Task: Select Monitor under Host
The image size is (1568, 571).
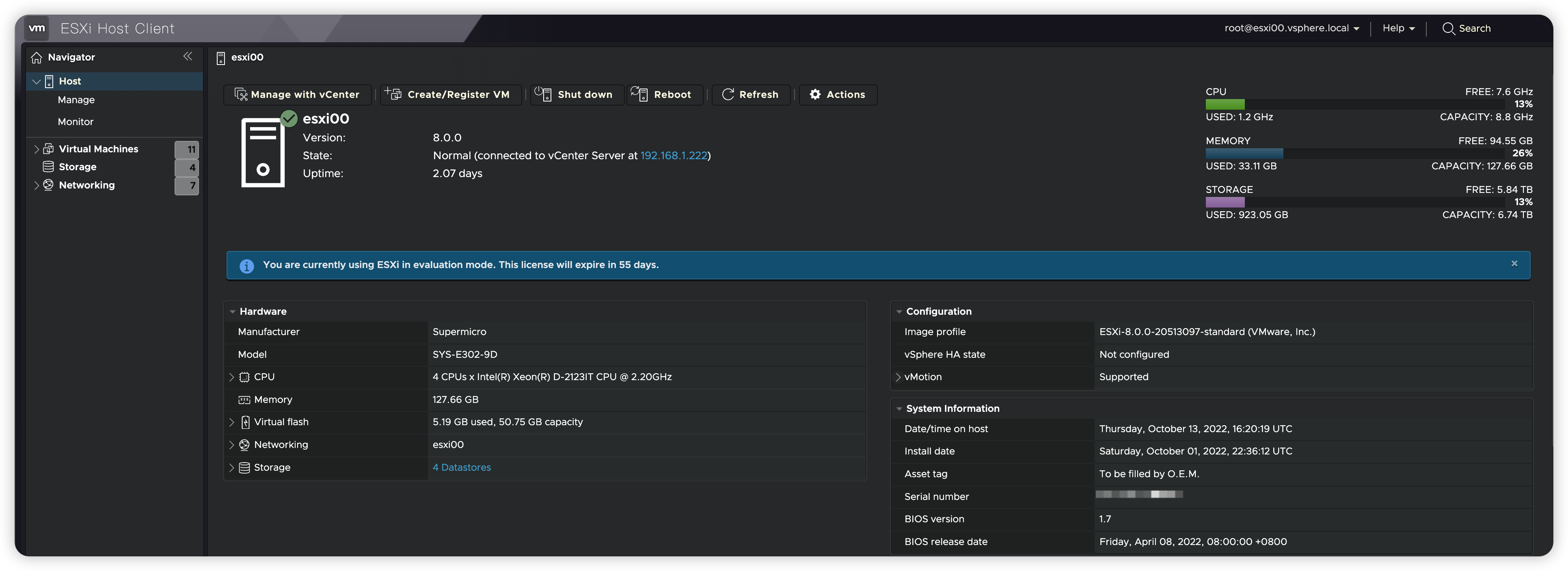Action: click(x=76, y=122)
